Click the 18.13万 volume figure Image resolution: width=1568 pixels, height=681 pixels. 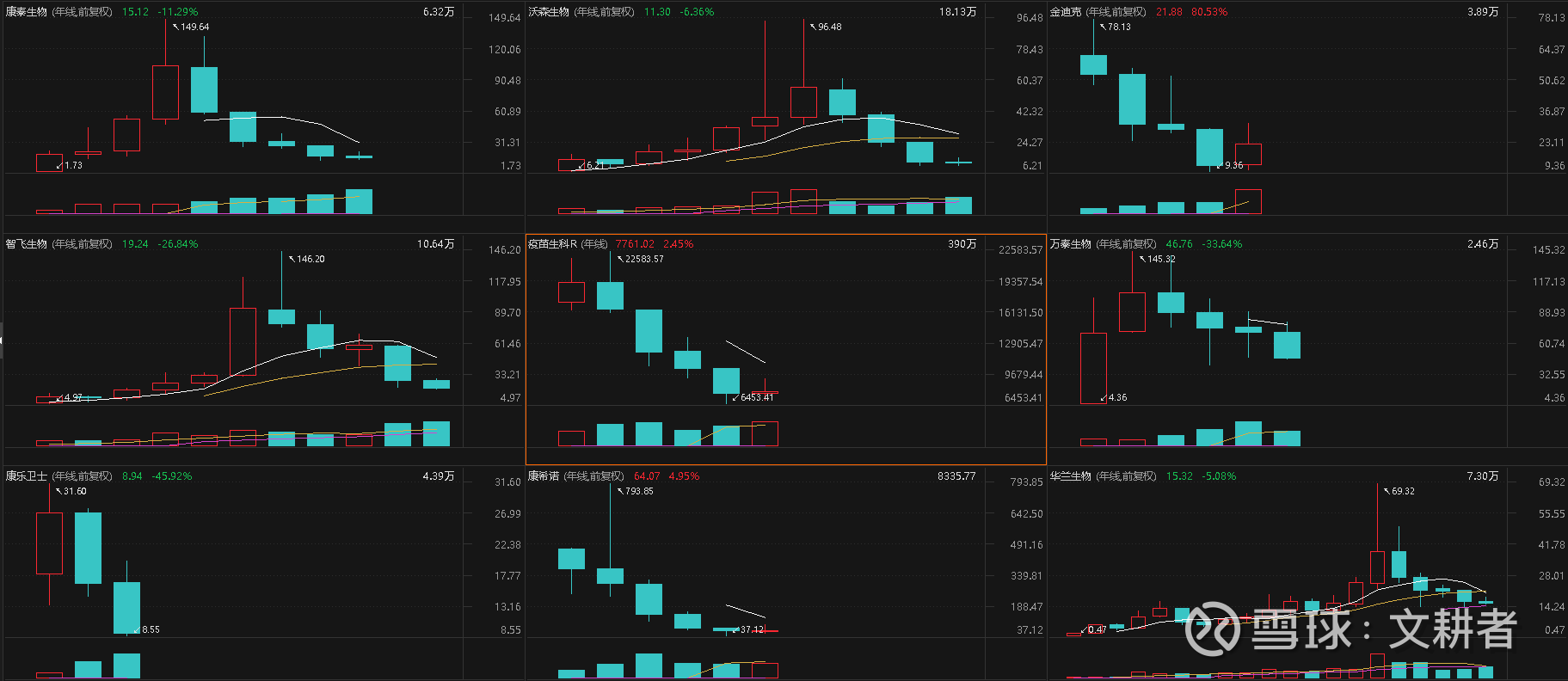(x=957, y=12)
